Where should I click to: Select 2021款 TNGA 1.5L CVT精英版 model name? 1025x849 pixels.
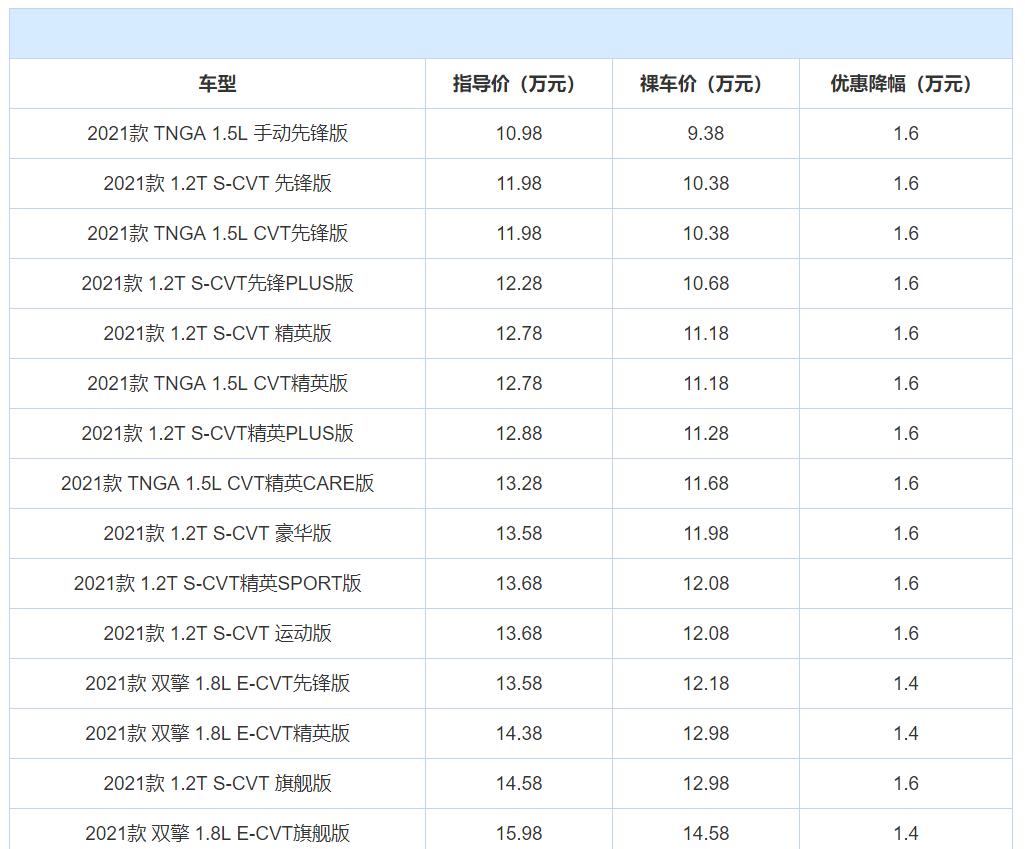coord(217,384)
